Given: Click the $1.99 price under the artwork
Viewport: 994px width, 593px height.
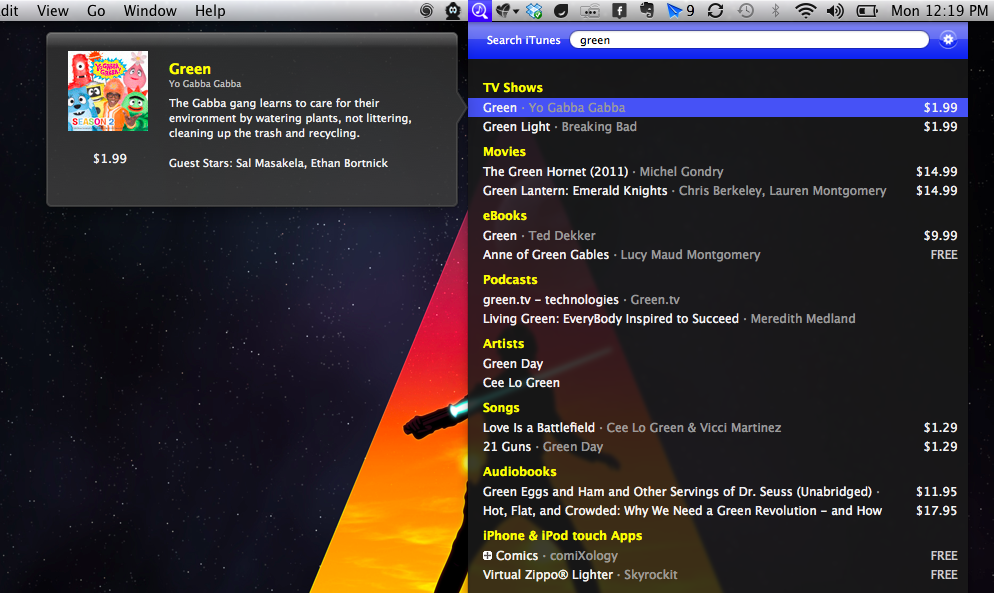Looking at the screenshot, I should click(x=110, y=158).
